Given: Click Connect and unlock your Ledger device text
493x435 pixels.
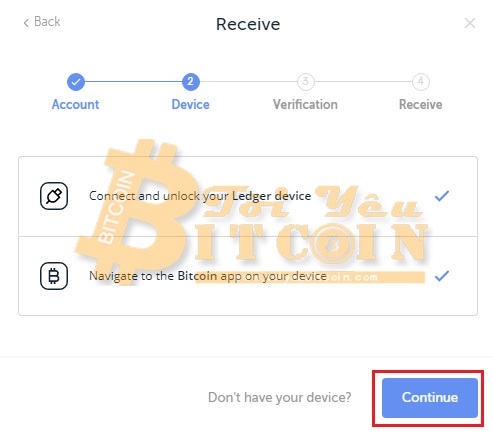Looking at the screenshot, I should pyautogui.click(x=200, y=196).
